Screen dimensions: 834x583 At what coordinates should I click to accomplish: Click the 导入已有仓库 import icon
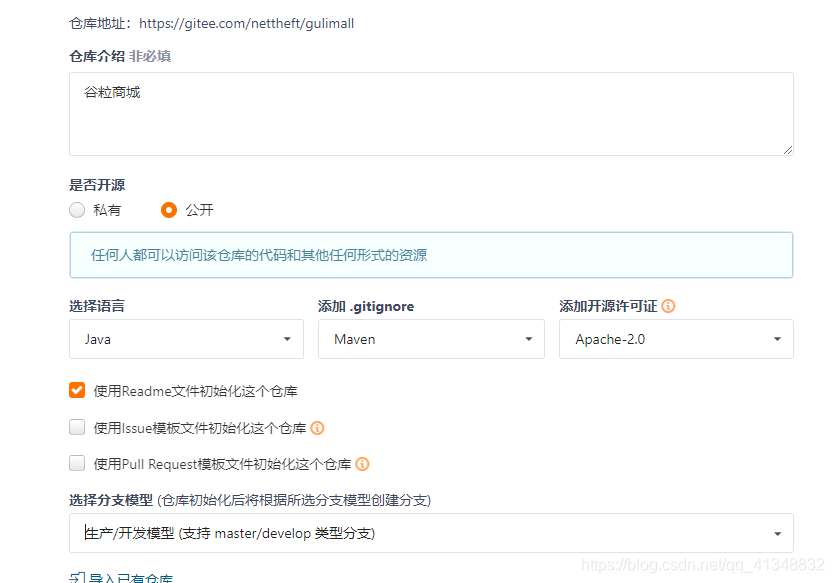click(78, 578)
